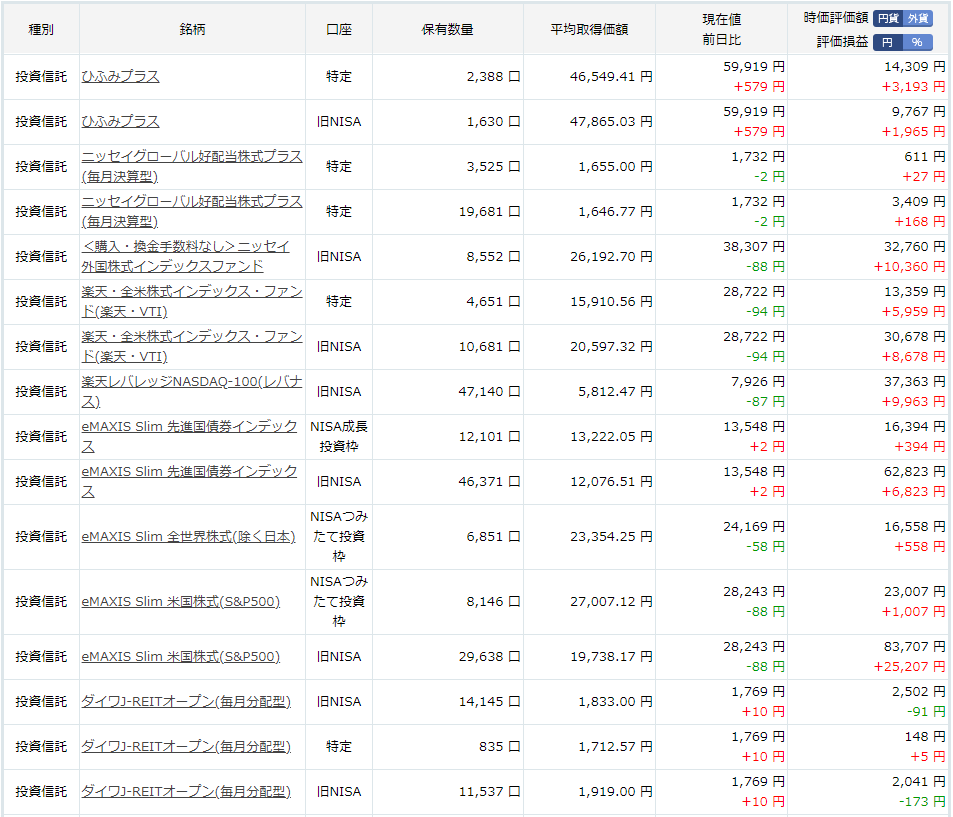953x817 pixels.
Task: Select valuation amount 62,823 円
Action: coord(915,472)
